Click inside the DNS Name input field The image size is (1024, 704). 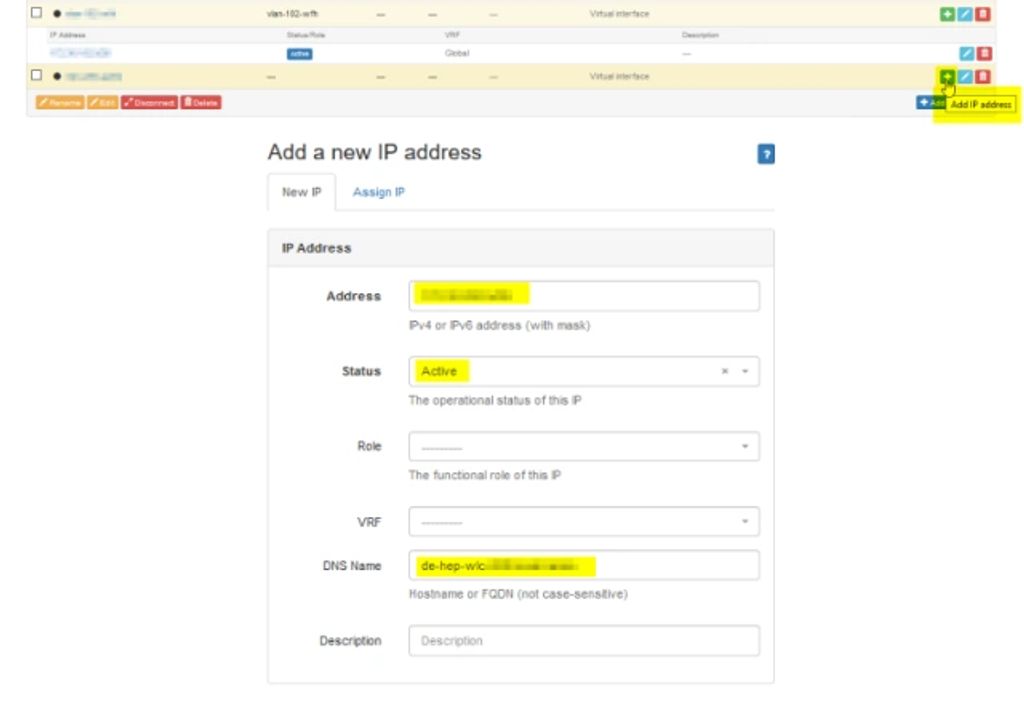[583, 565]
